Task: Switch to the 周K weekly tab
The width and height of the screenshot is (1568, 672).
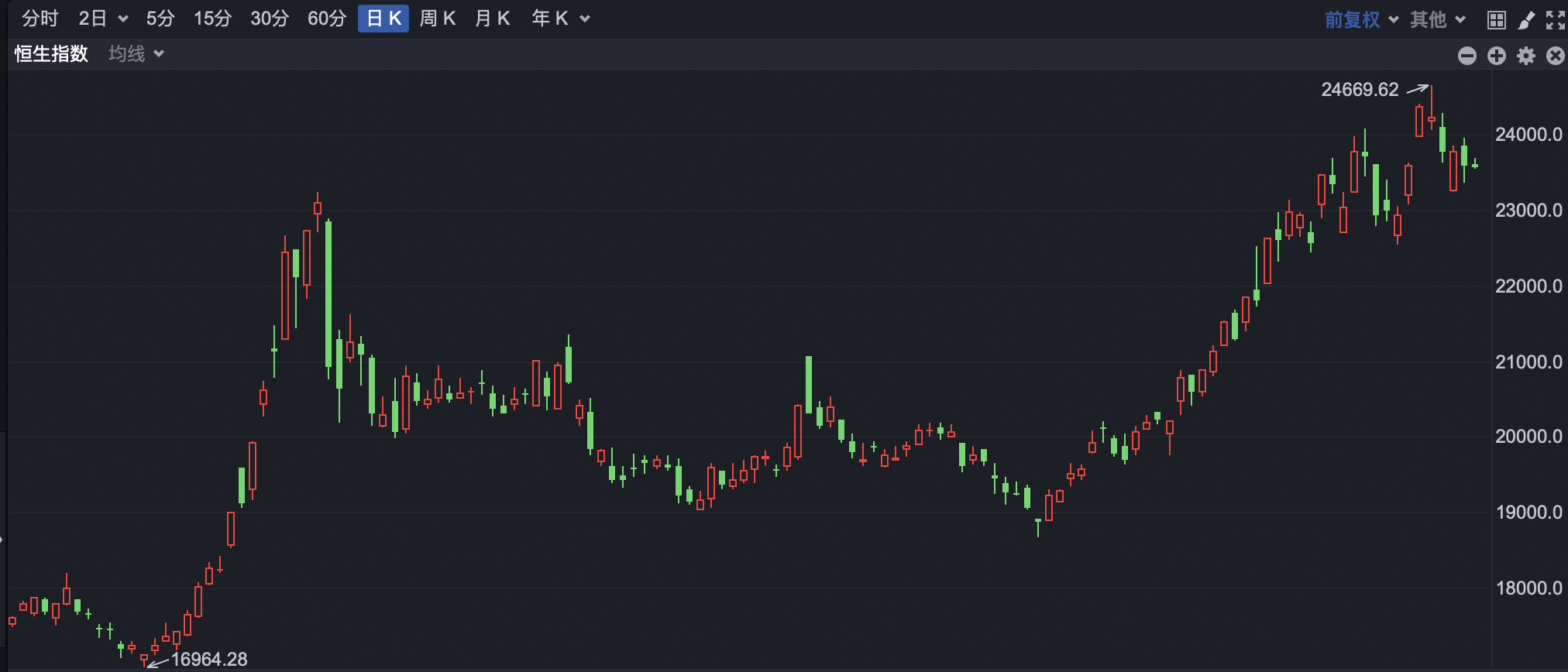Action: tap(437, 19)
